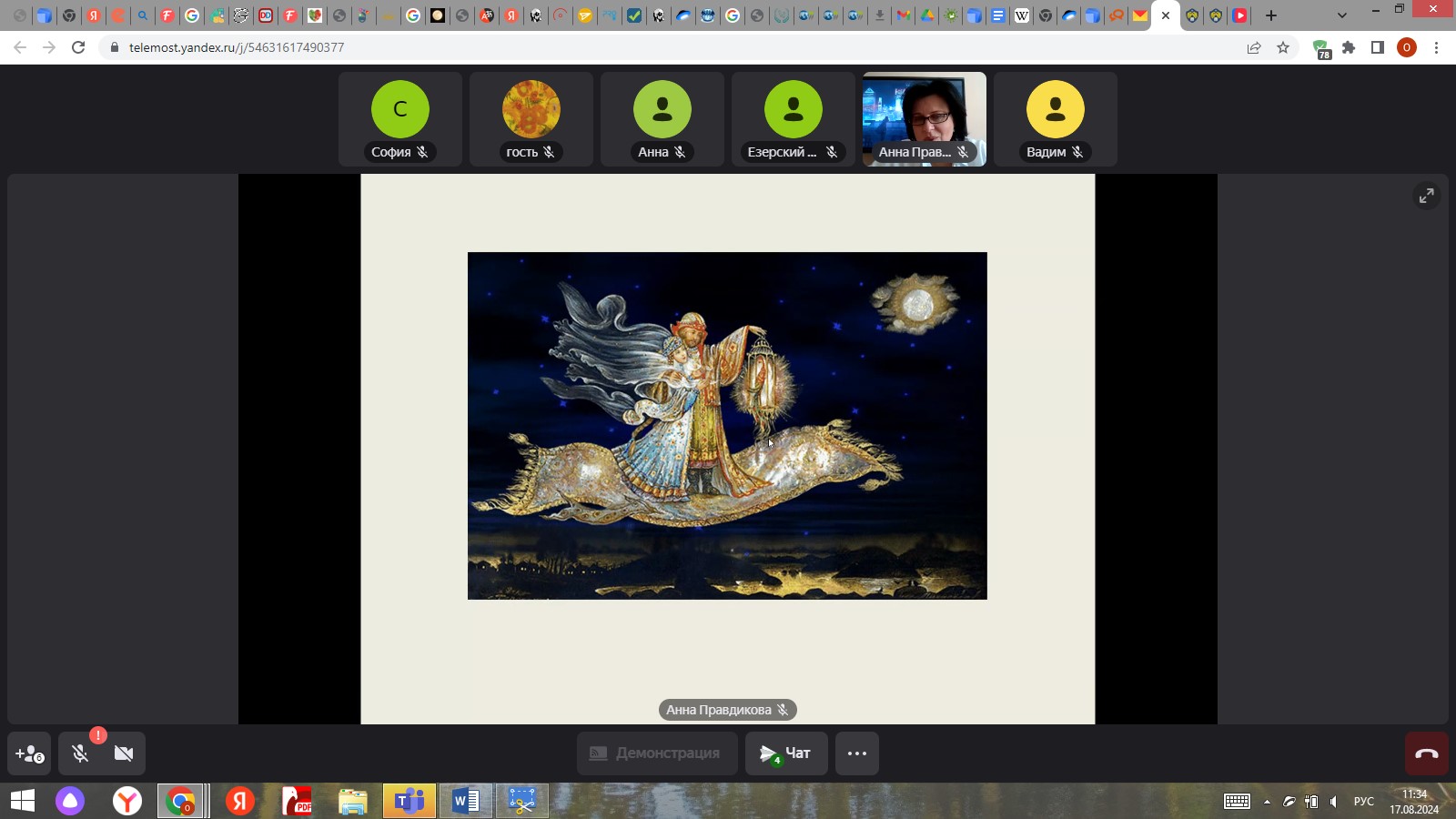Open the red Yandex app on the taskbar
The height and width of the screenshot is (819, 1456).
[240, 801]
